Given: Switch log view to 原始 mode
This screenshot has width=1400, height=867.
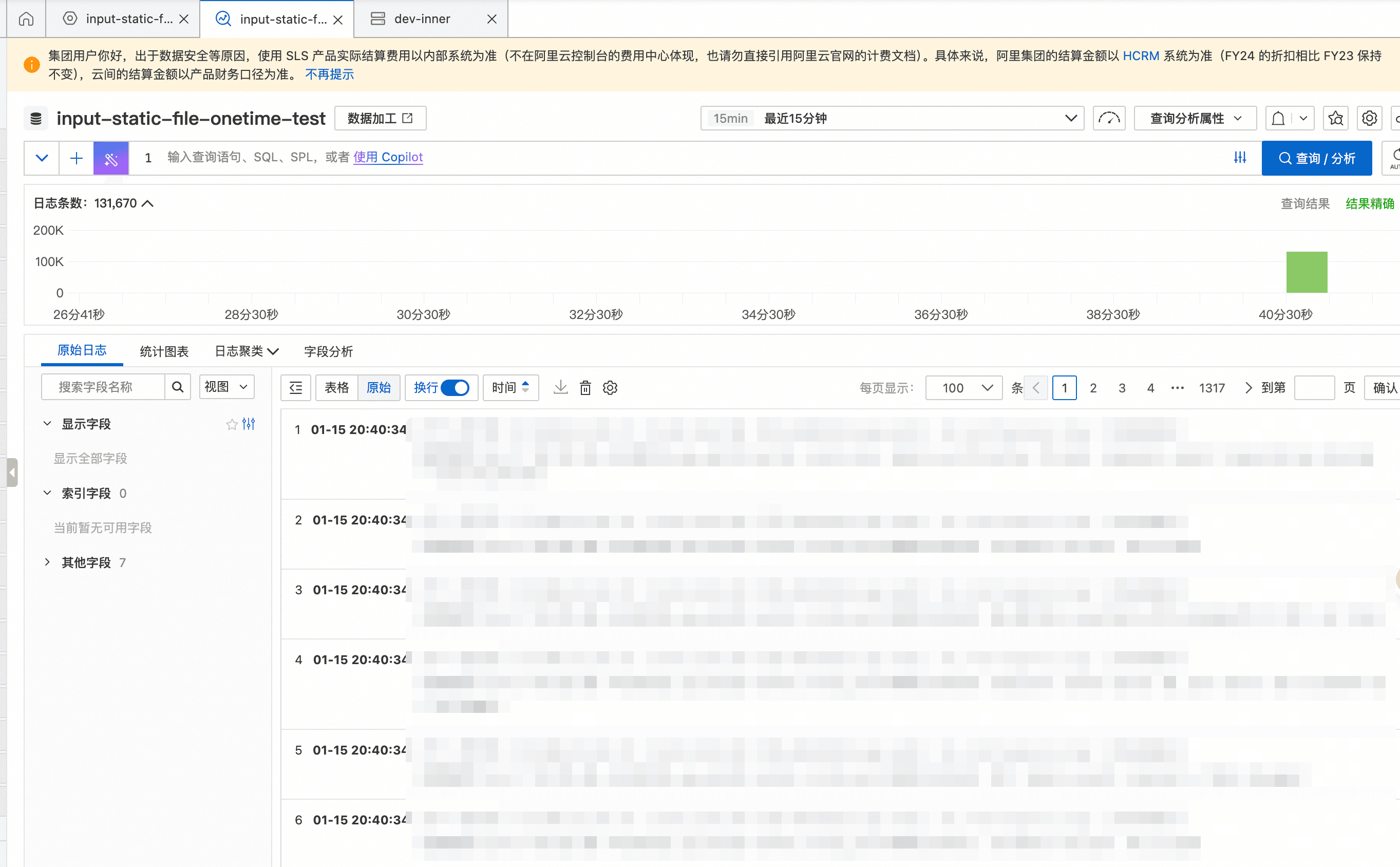Looking at the screenshot, I should pos(379,388).
